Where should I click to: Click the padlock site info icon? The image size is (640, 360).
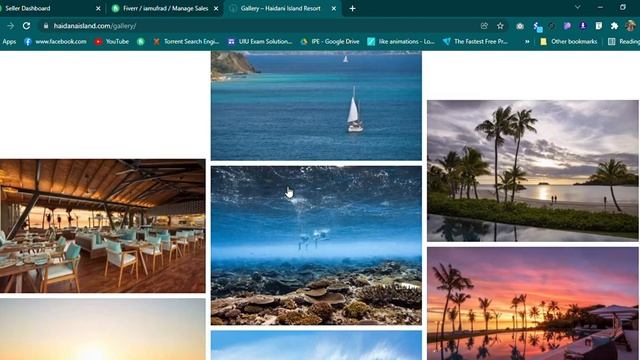46,26
